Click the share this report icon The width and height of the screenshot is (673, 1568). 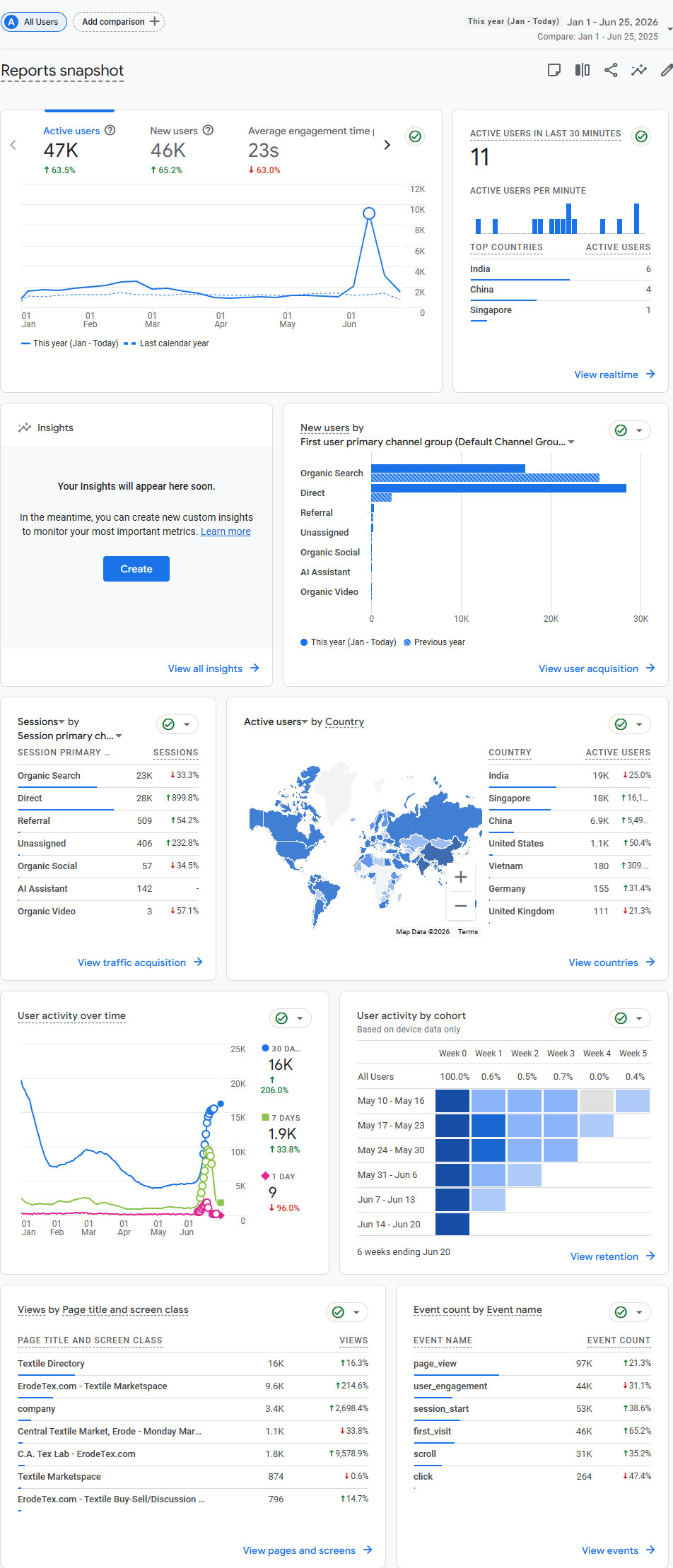pos(611,70)
